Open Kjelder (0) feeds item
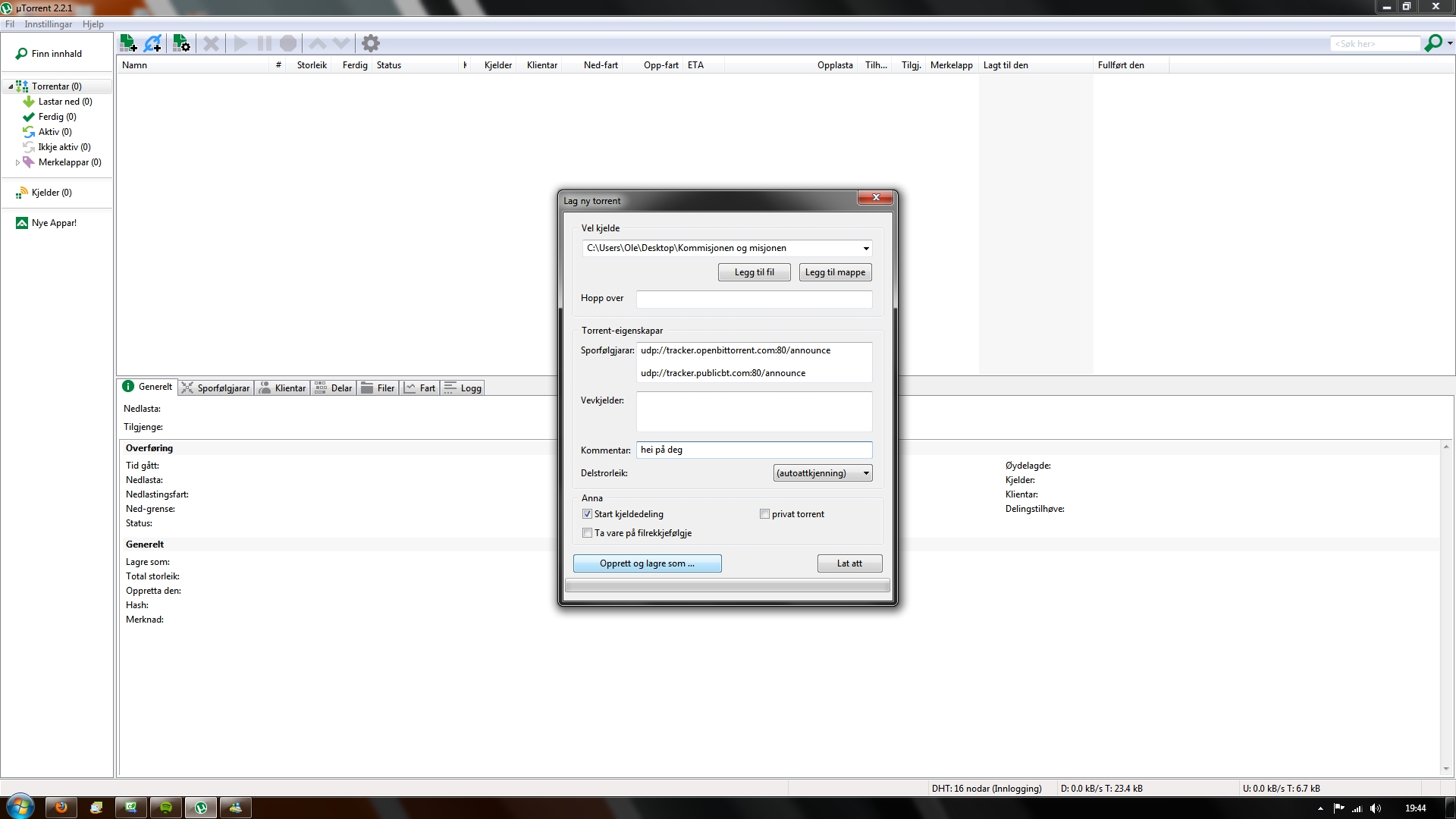Screen dimensions: 1456x819 click(x=44, y=193)
